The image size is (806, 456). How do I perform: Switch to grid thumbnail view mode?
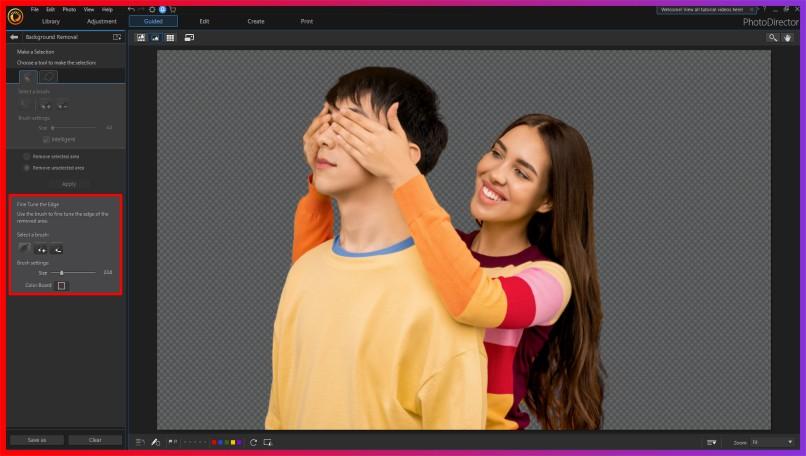170,37
